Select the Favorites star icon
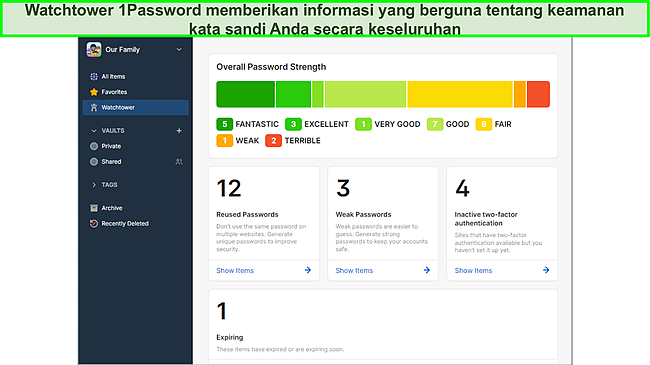 [x=94, y=92]
